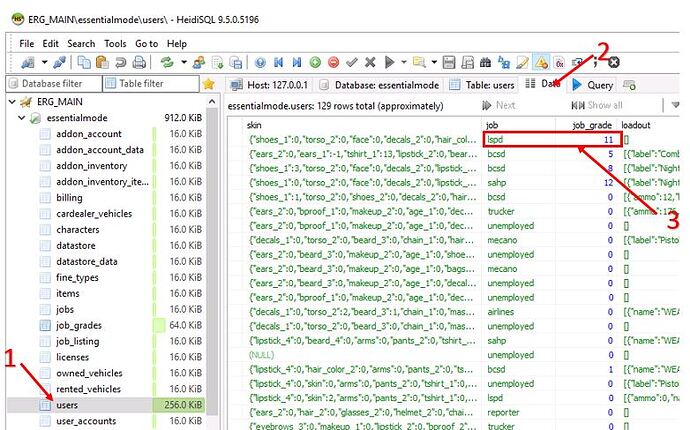
Task: Click the binoculars Find text icon
Action: tap(485, 62)
